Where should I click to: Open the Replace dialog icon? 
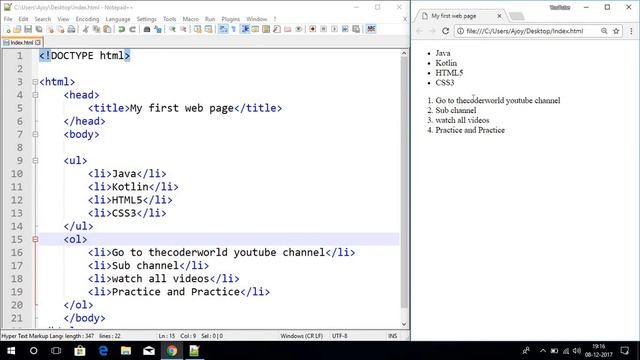[158, 29]
